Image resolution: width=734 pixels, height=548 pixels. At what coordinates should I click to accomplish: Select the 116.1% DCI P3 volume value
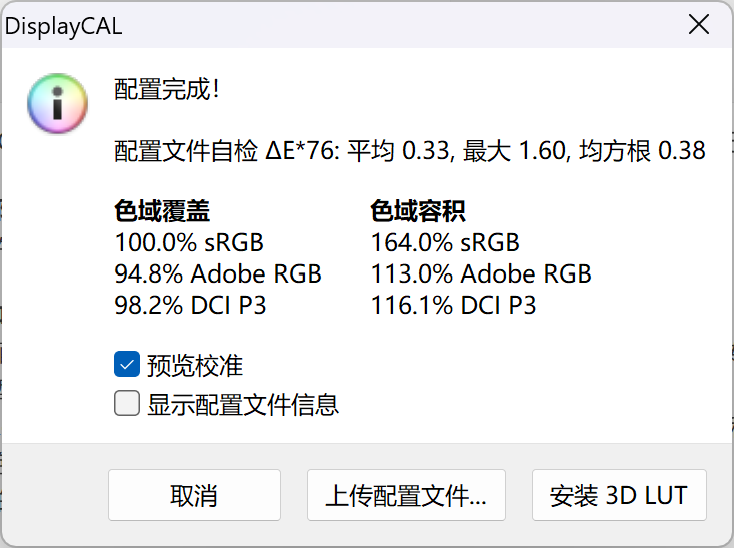(453, 305)
